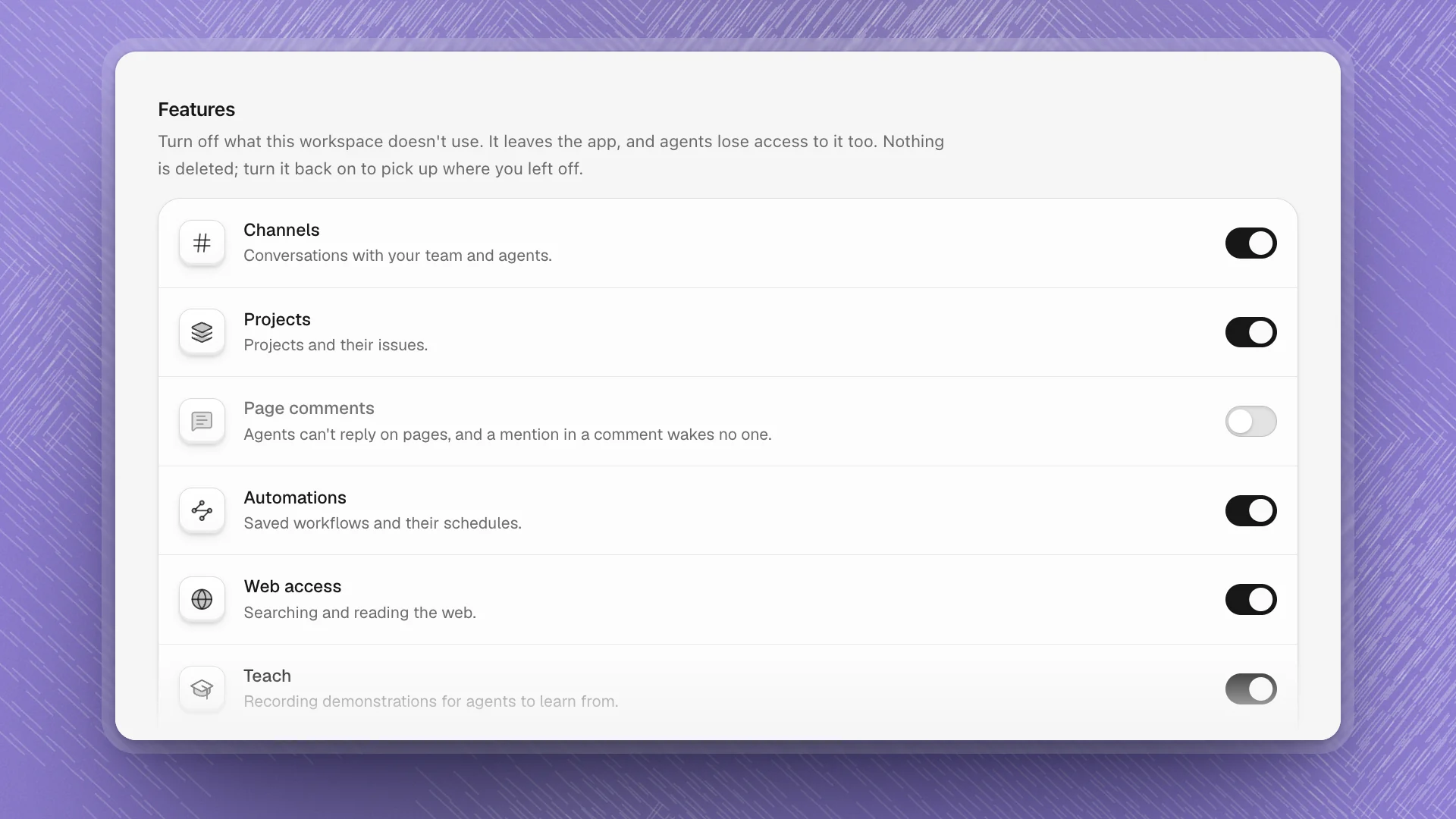The height and width of the screenshot is (819, 1456).
Task: Click 'Searching and reading the web.' text
Action: [x=359, y=613]
